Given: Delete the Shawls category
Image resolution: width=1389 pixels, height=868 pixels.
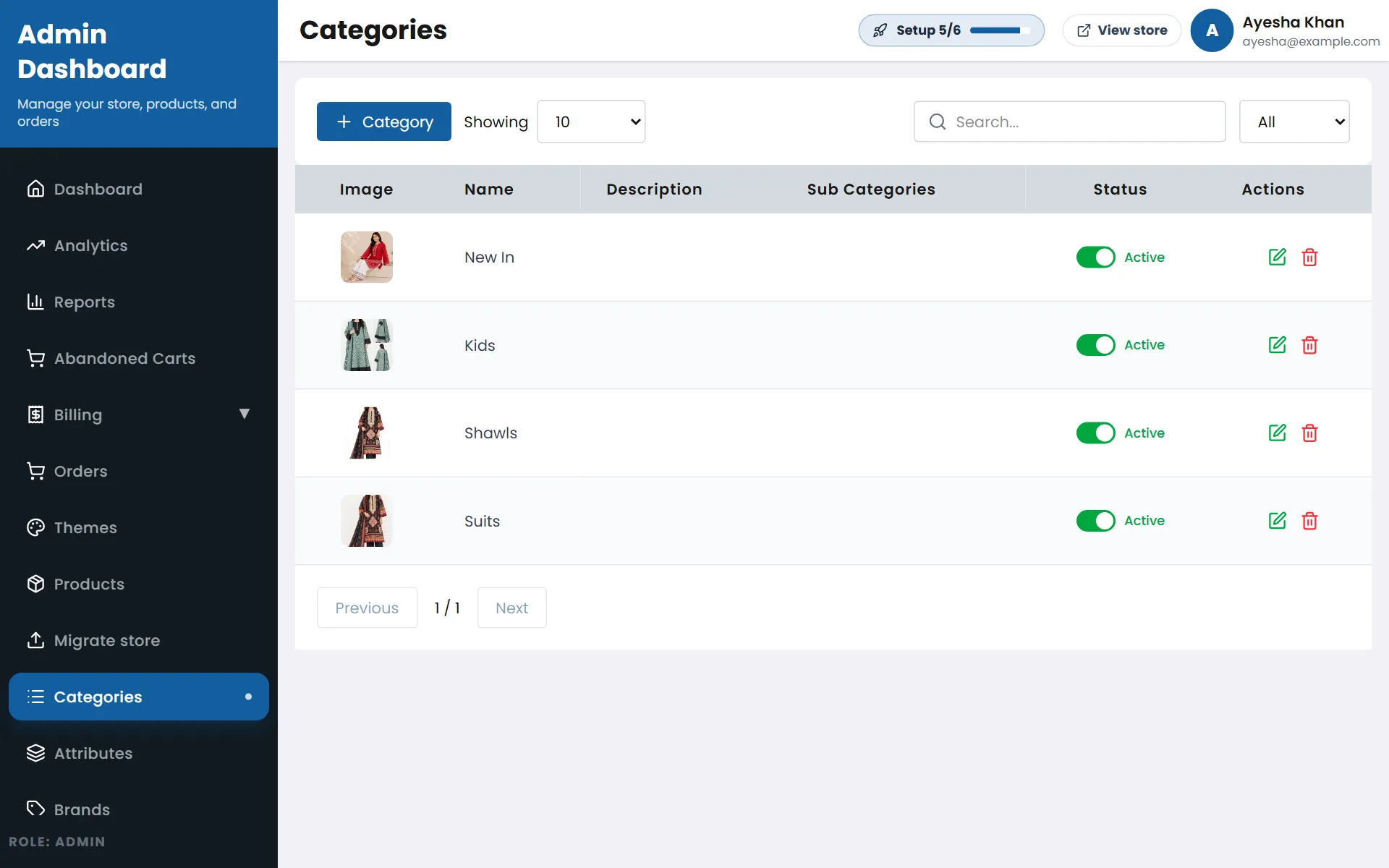Looking at the screenshot, I should pyautogui.click(x=1309, y=433).
